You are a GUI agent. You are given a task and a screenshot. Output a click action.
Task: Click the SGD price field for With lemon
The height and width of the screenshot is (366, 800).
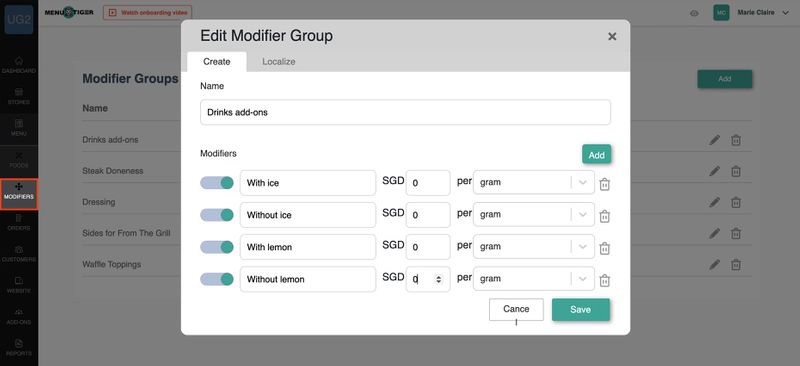428,247
